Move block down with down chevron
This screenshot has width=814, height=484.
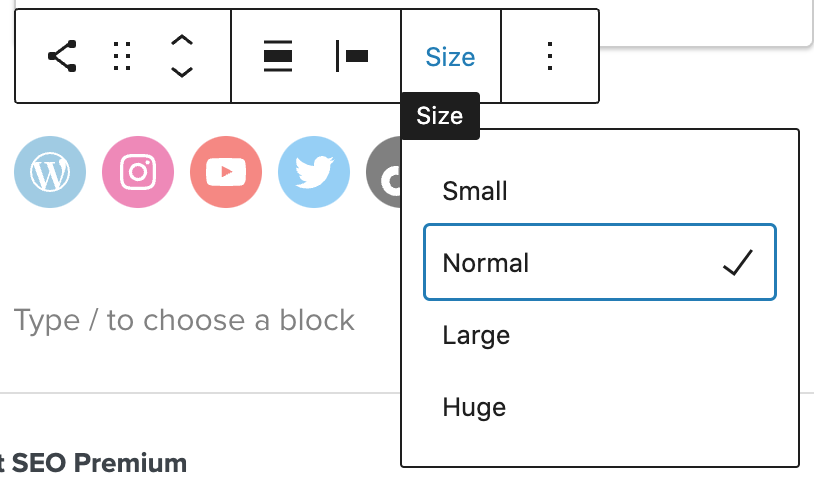coord(181,72)
